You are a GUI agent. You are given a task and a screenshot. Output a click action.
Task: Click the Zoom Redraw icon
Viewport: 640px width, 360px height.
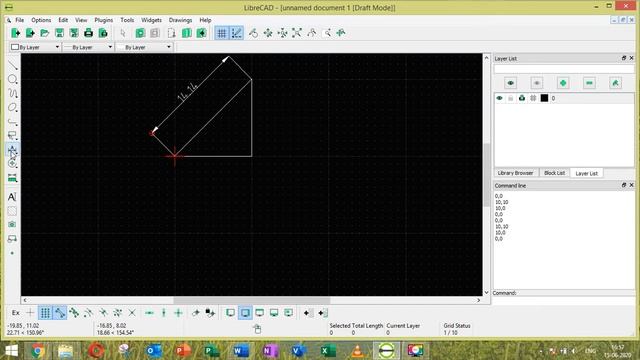point(253,33)
